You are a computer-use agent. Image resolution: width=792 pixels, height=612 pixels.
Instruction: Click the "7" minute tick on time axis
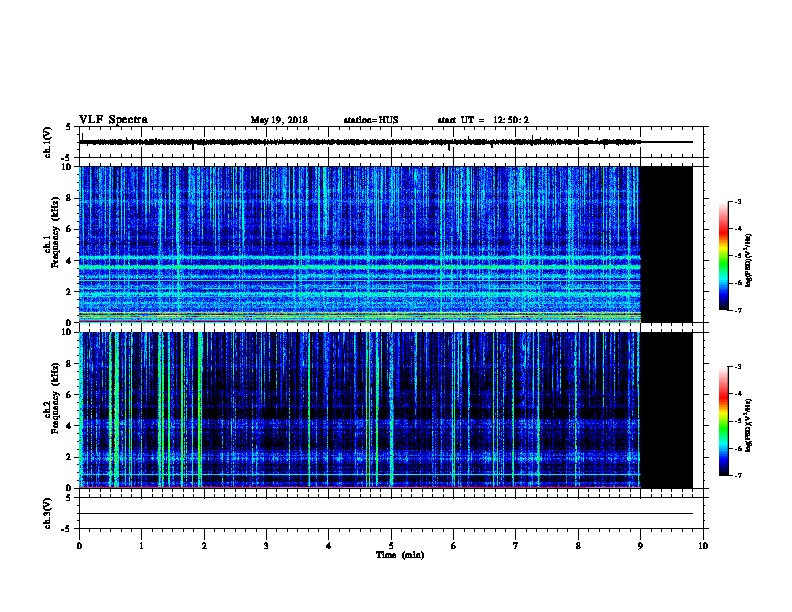pos(516,545)
